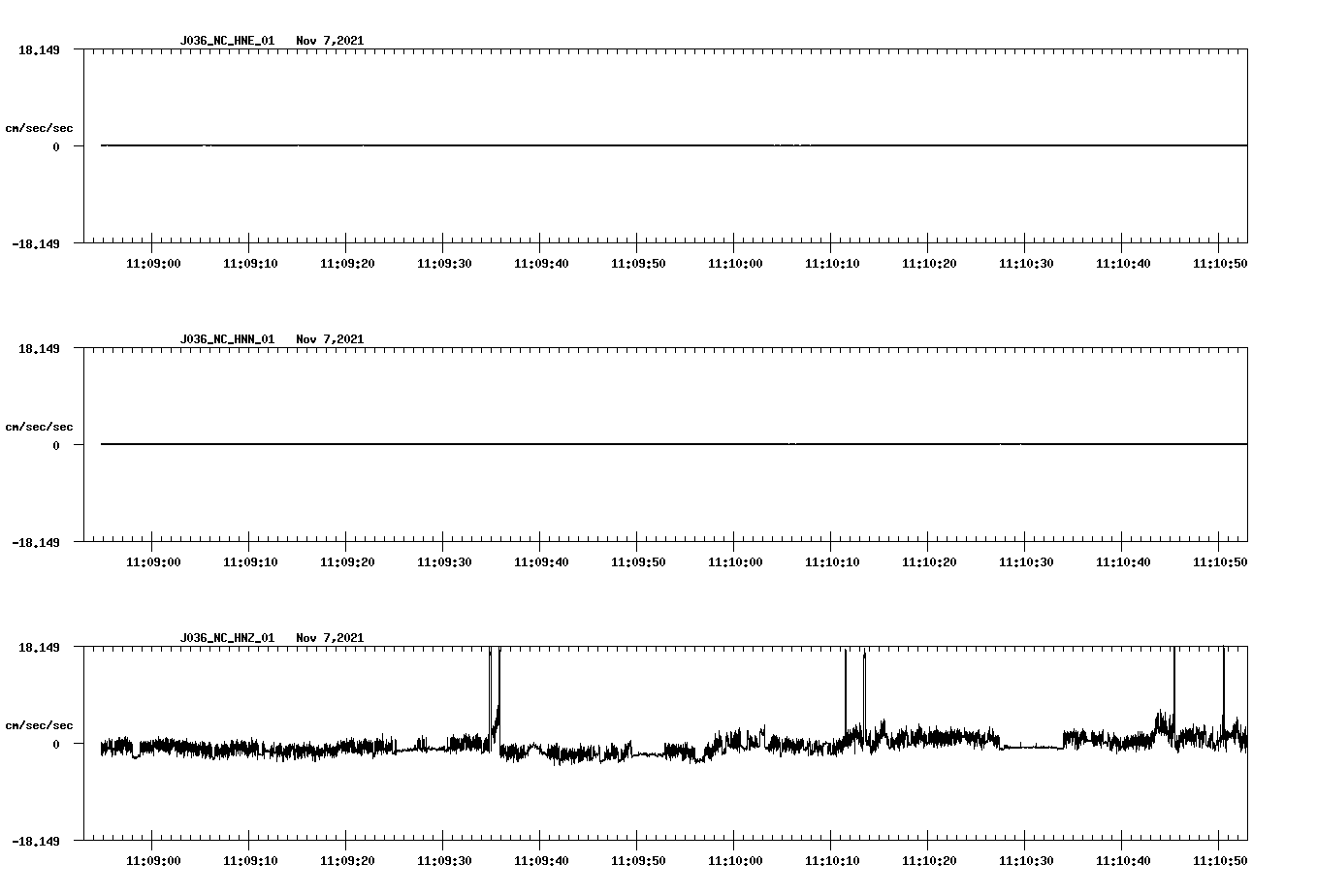This screenshot has width=1317, height=896.
Task: Click 11:10:00 time label under HNE plot
Action: coord(735,264)
